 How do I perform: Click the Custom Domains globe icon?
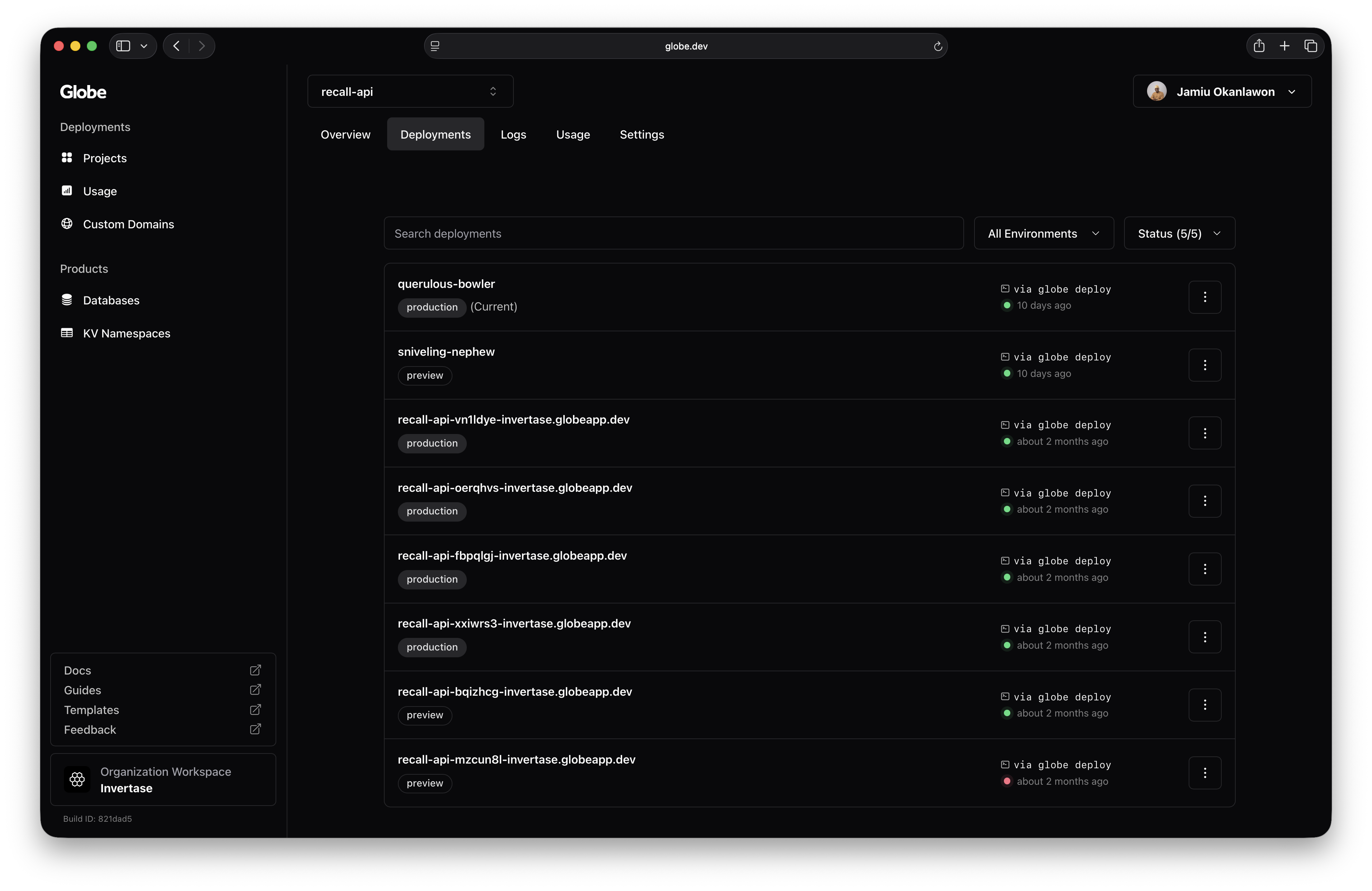click(x=67, y=224)
